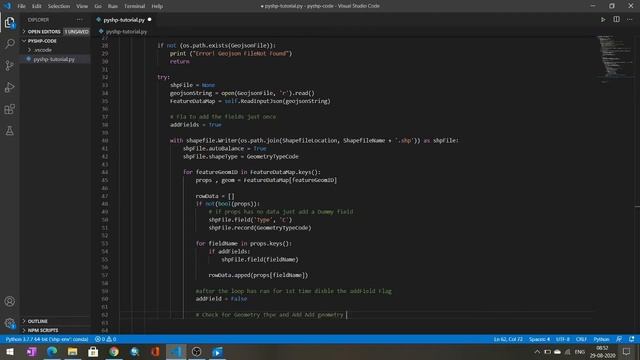
Task: Open Google Chrome from the taskbar
Action: click(114, 352)
